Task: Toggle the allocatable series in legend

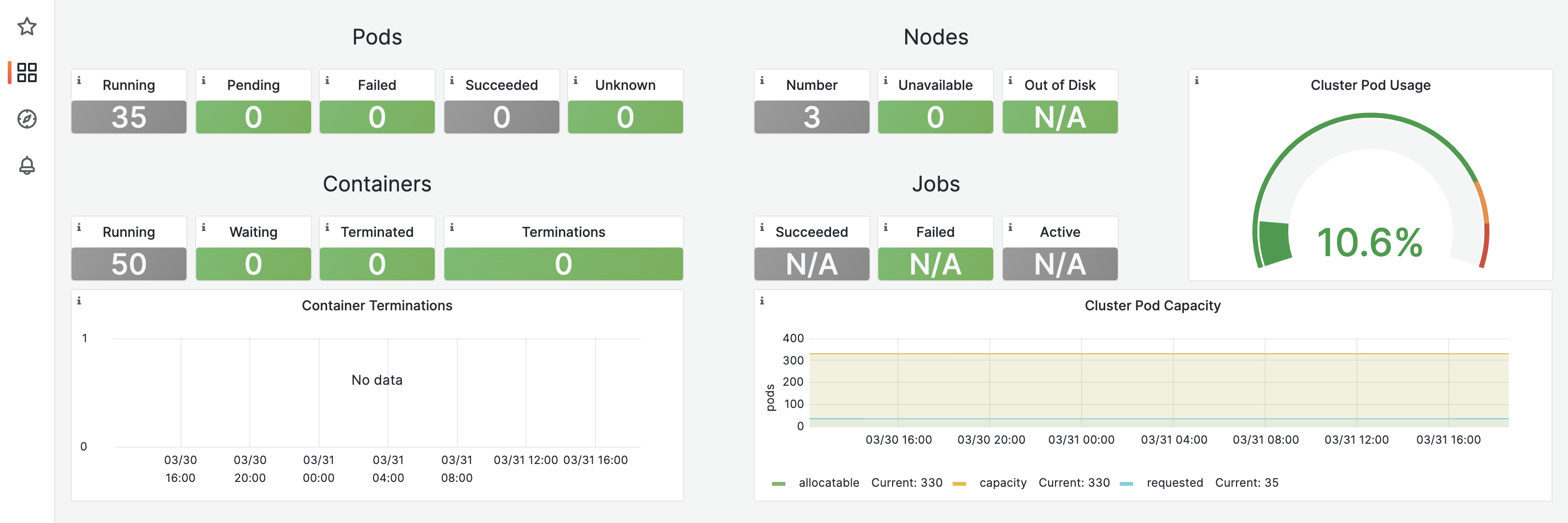Action: coord(828,483)
